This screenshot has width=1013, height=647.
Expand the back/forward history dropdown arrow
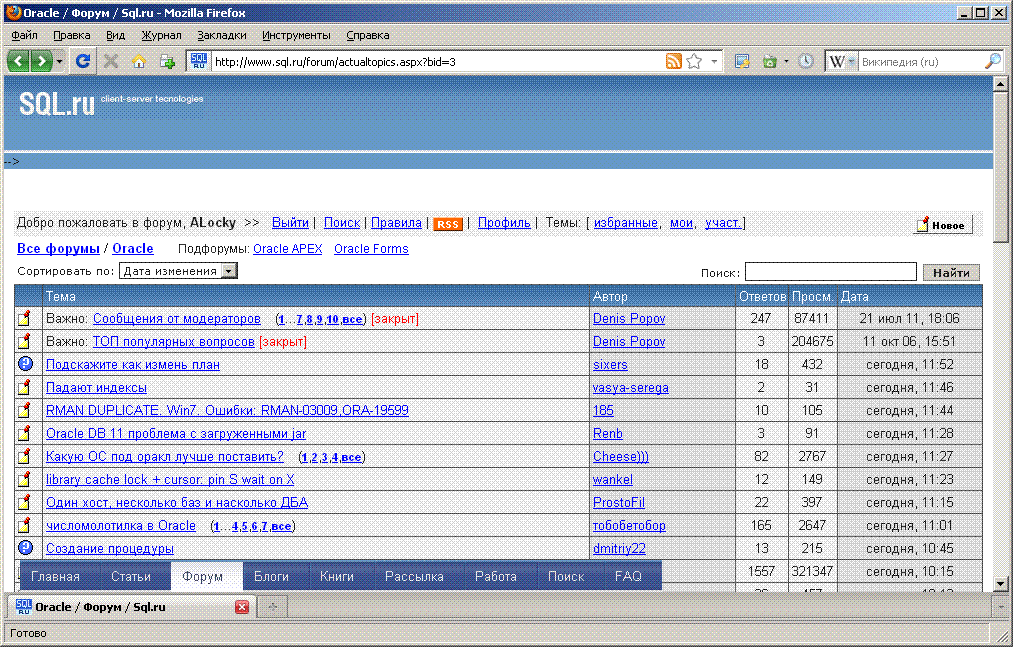60,61
